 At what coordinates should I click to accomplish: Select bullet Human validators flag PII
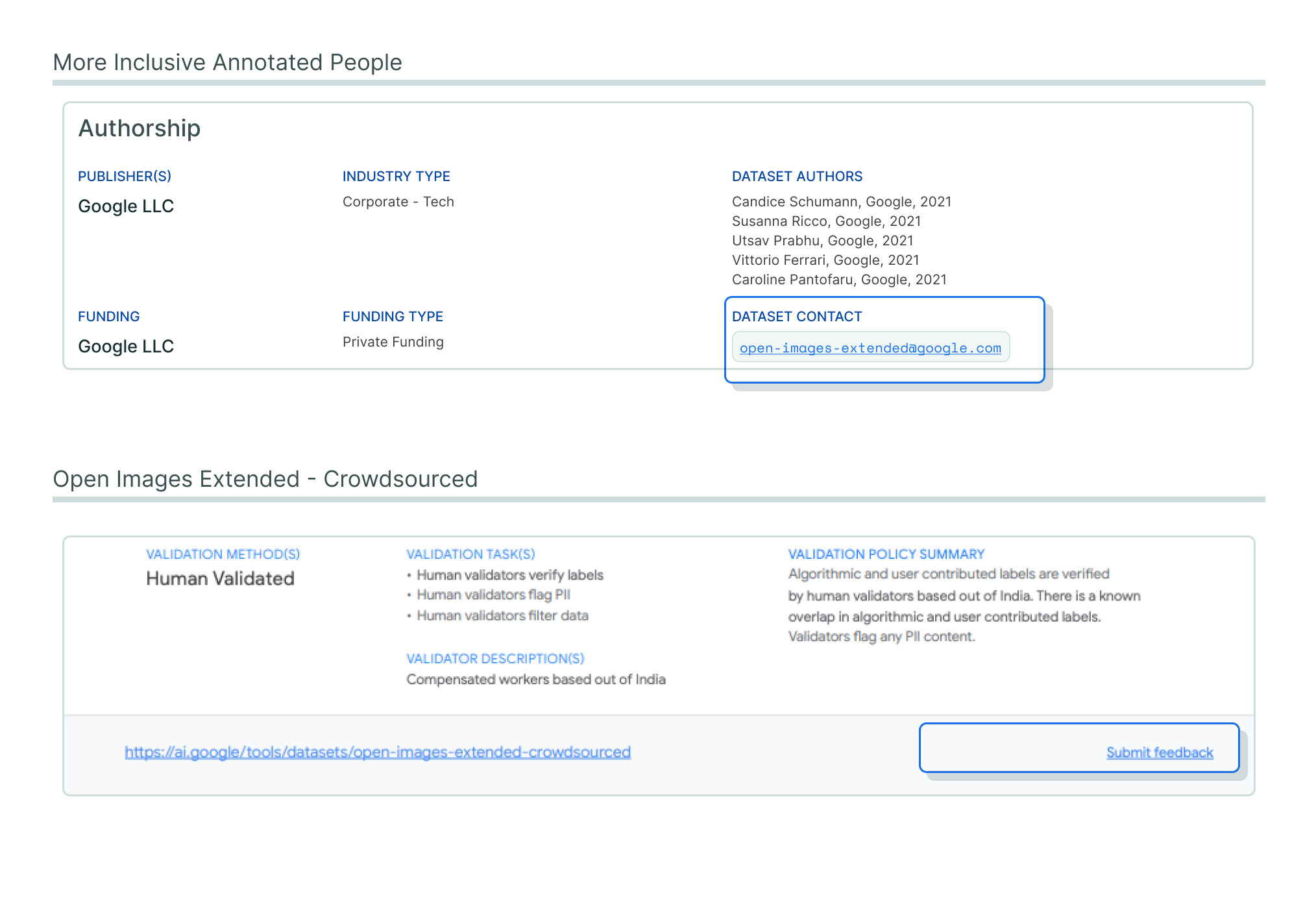[x=493, y=595]
